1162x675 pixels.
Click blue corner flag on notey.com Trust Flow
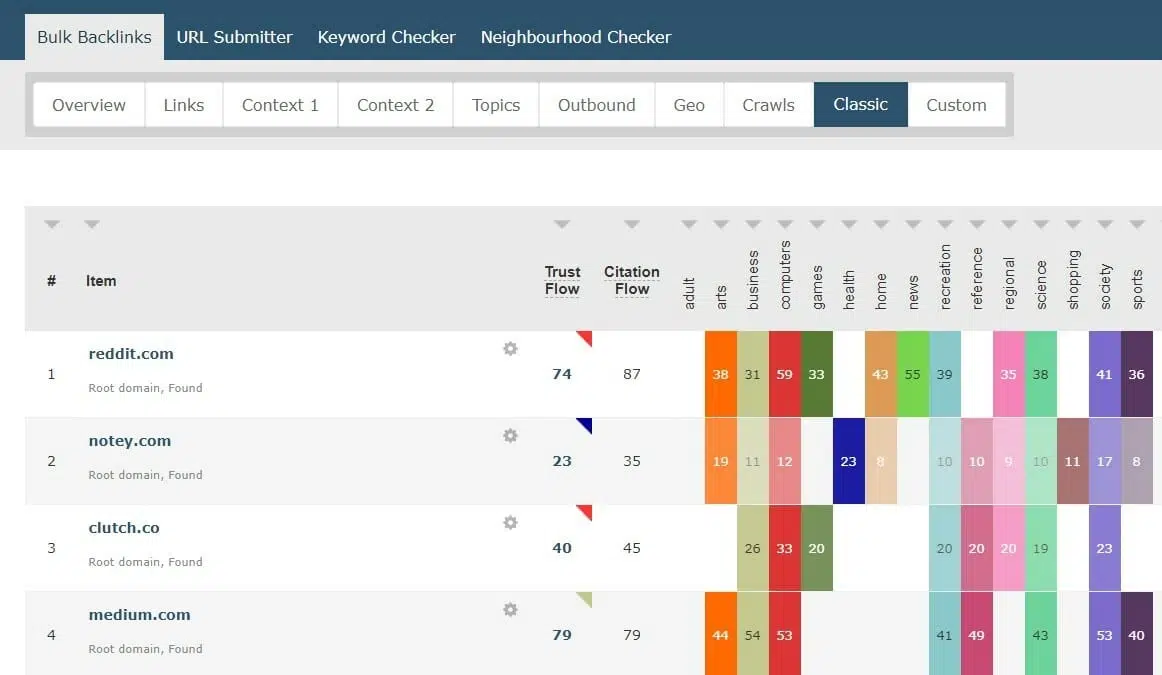[585, 425]
